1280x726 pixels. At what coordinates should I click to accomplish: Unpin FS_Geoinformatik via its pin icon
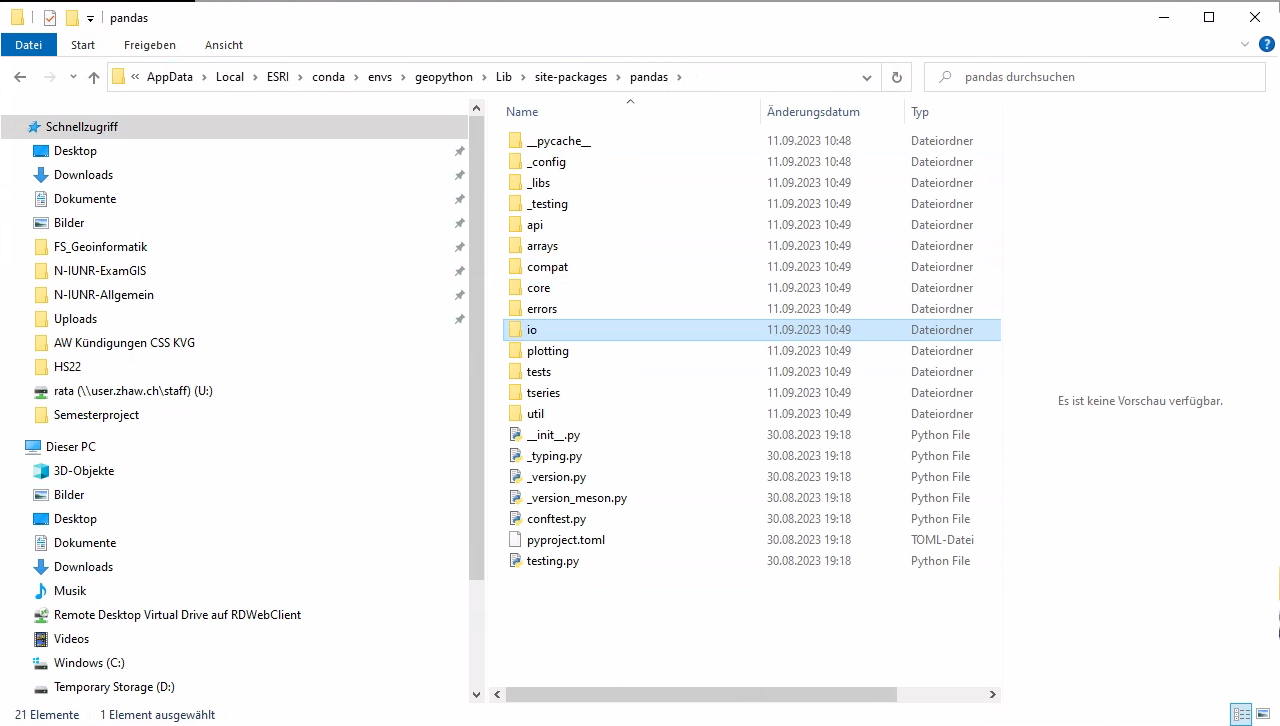[459, 247]
